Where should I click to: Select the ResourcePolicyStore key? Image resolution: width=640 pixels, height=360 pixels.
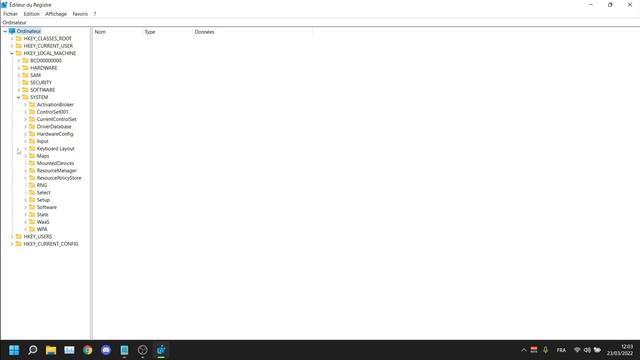point(59,178)
